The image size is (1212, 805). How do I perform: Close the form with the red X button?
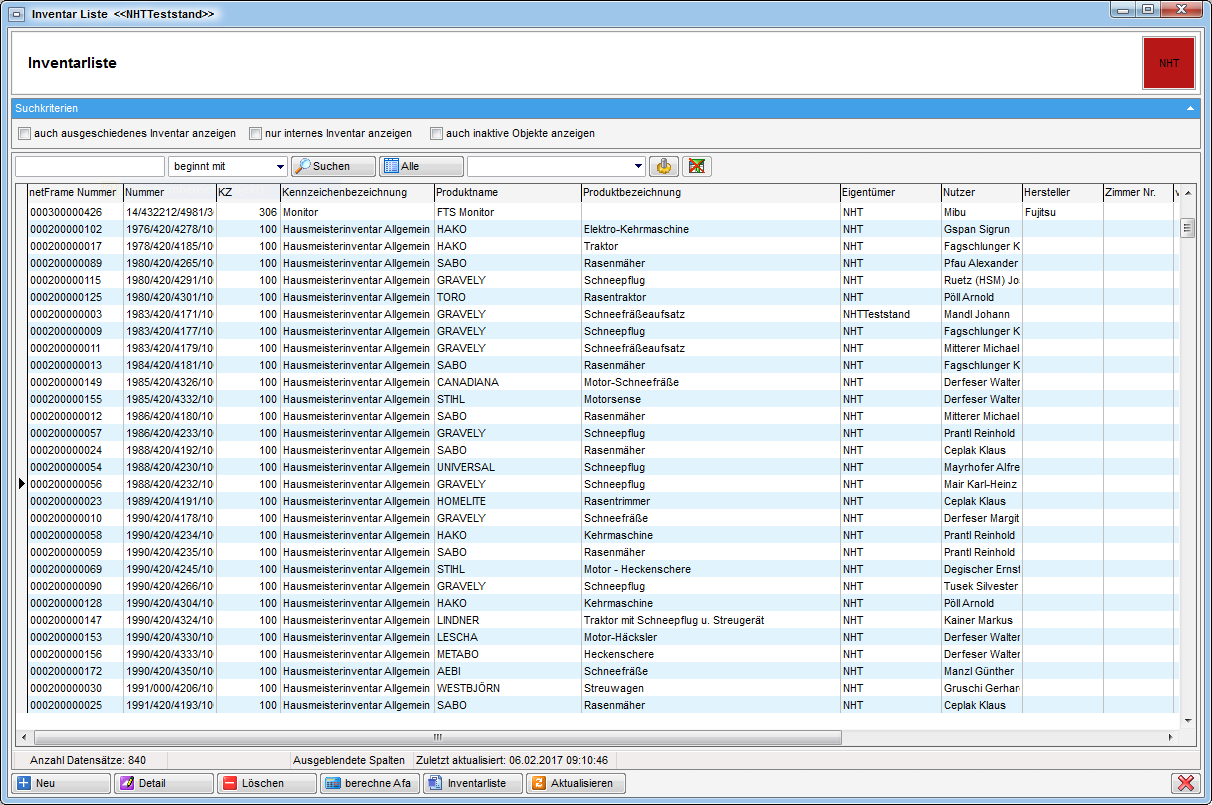[x=1185, y=783]
